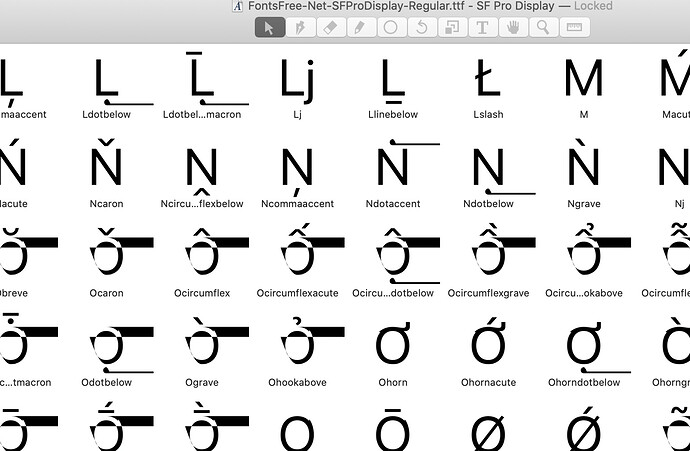Click the SFProDisplay-Regular.ttf window title
This screenshot has width=690, height=451.
point(401,6)
